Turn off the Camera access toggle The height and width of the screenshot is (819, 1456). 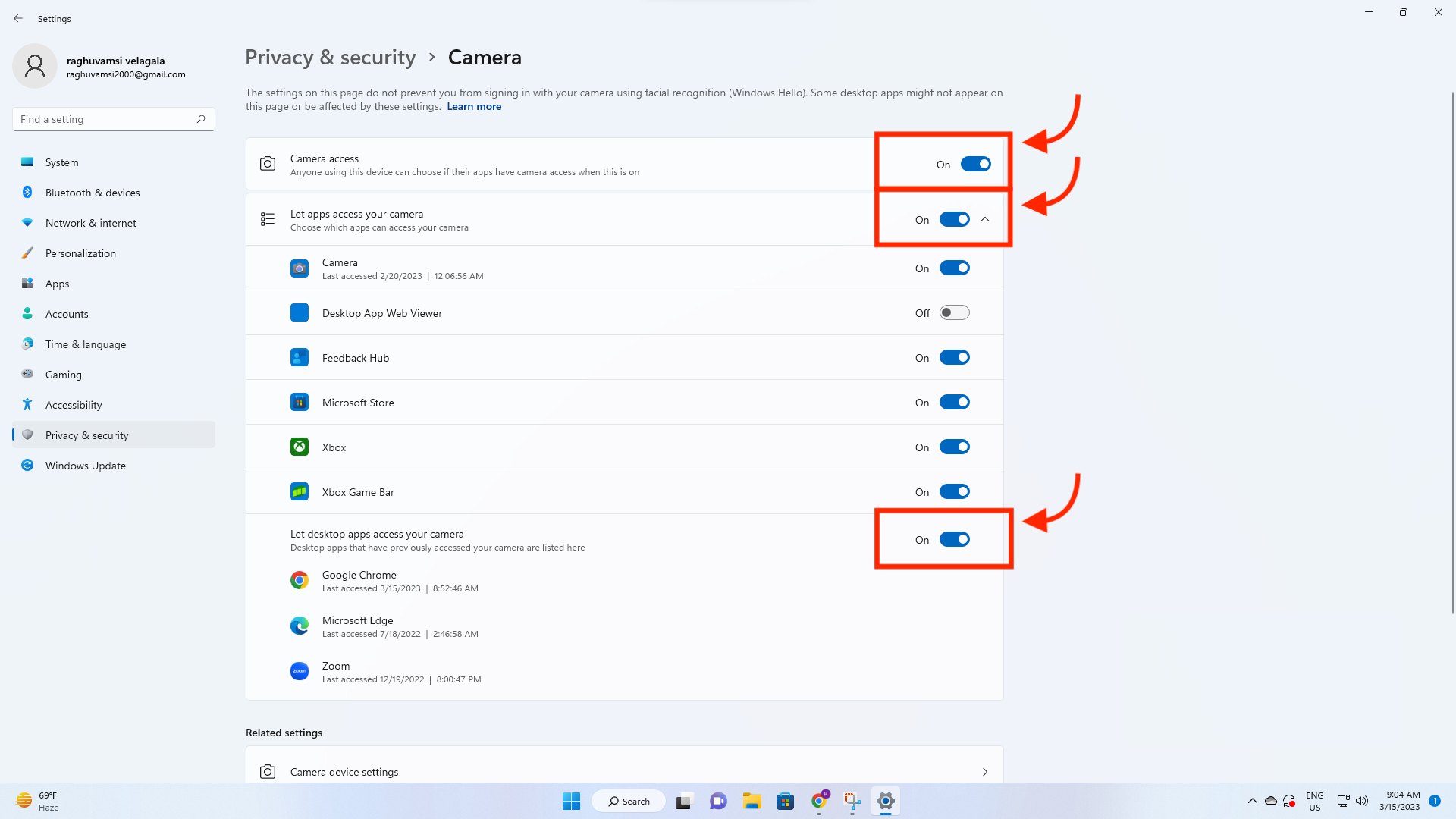pyautogui.click(x=976, y=163)
